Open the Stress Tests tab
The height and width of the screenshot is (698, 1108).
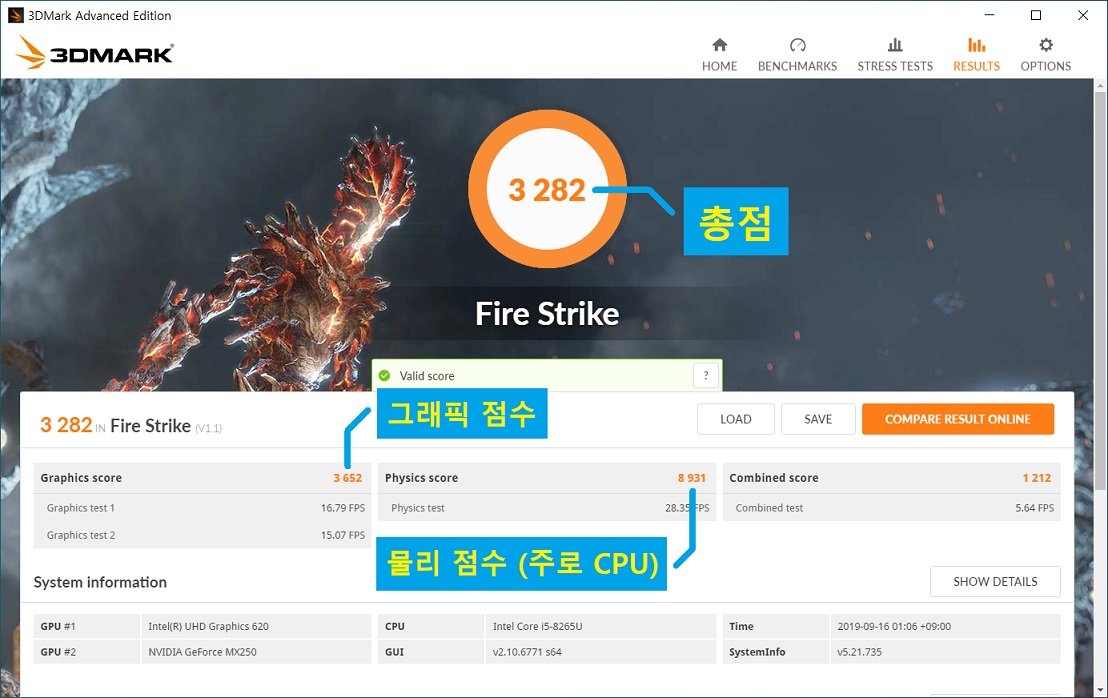pyautogui.click(x=895, y=55)
